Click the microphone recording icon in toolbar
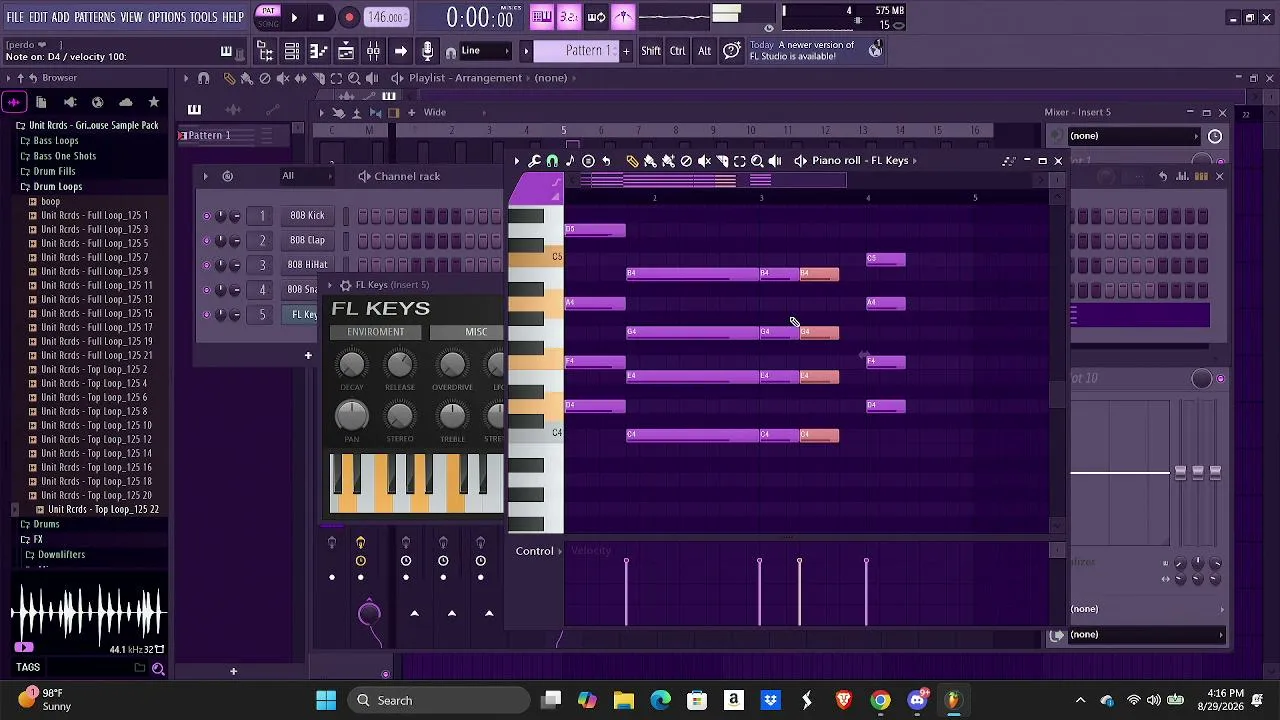 (x=427, y=51)
